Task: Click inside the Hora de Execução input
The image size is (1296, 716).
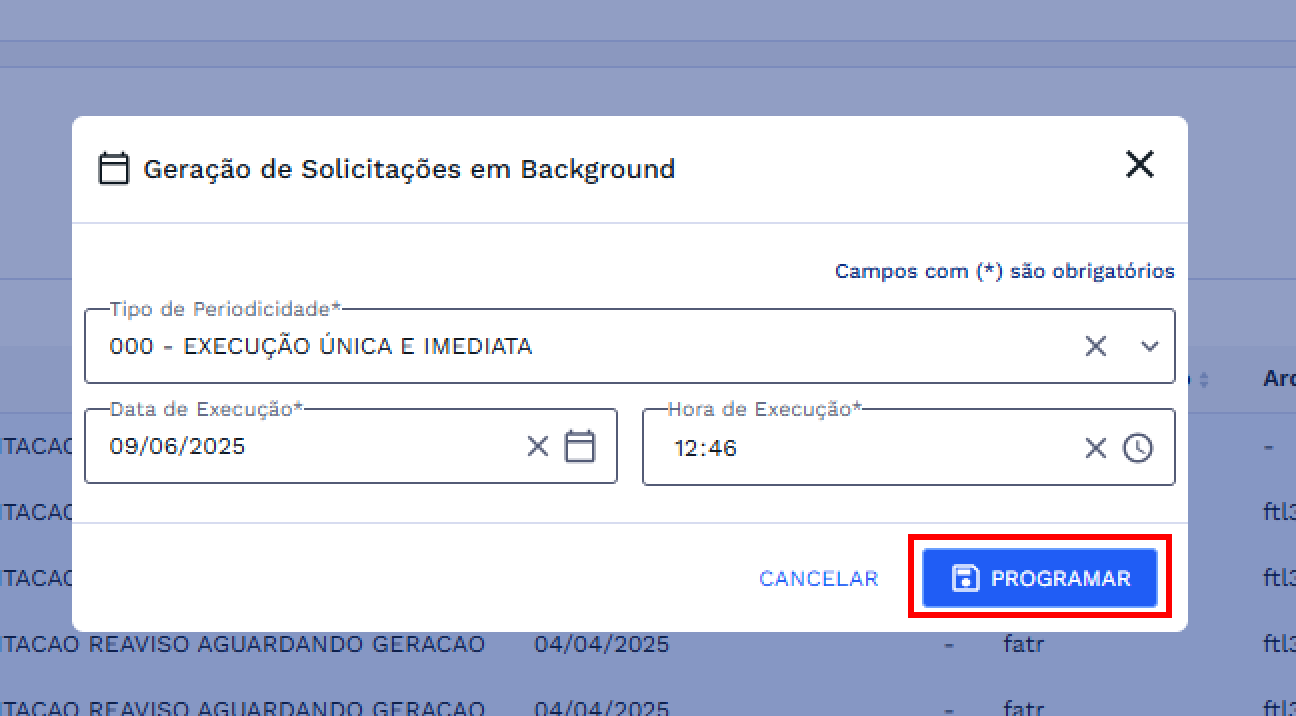Action: [x=850, y=447]
